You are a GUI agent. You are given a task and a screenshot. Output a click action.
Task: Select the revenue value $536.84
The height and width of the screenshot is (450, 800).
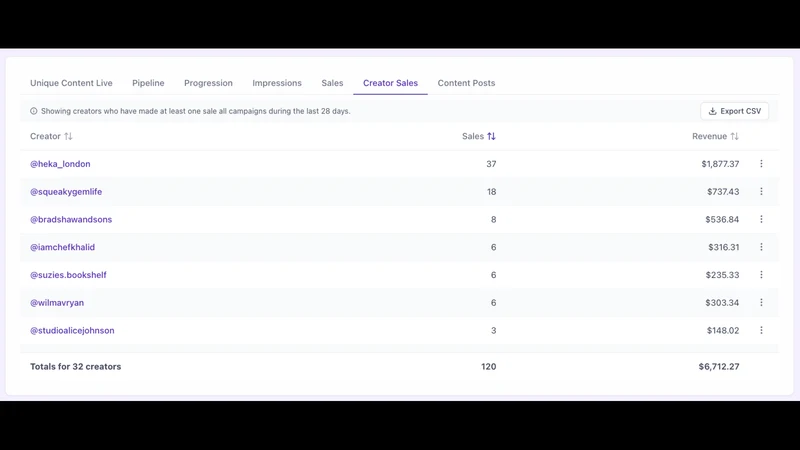(722, 219)
